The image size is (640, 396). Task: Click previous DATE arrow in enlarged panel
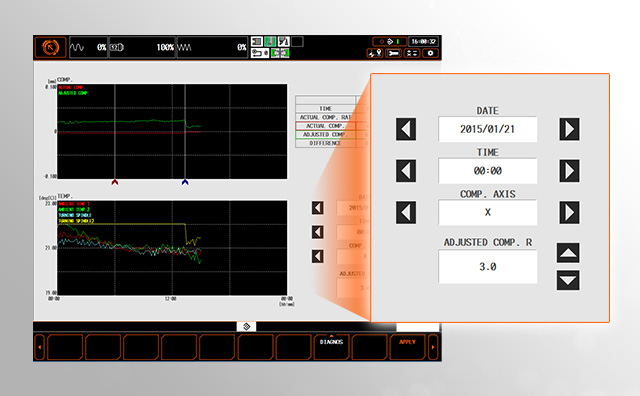(x=406, y=129)
